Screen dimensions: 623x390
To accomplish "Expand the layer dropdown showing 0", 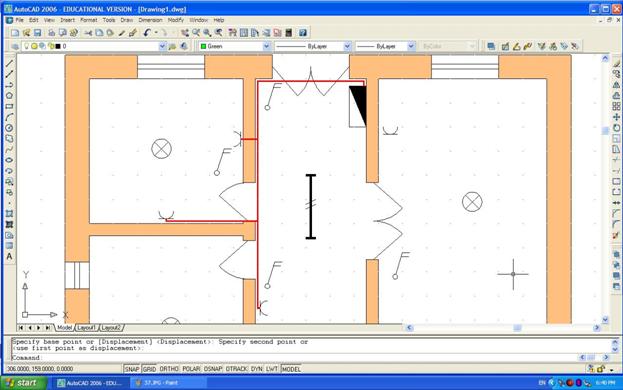I will point(162,46).
